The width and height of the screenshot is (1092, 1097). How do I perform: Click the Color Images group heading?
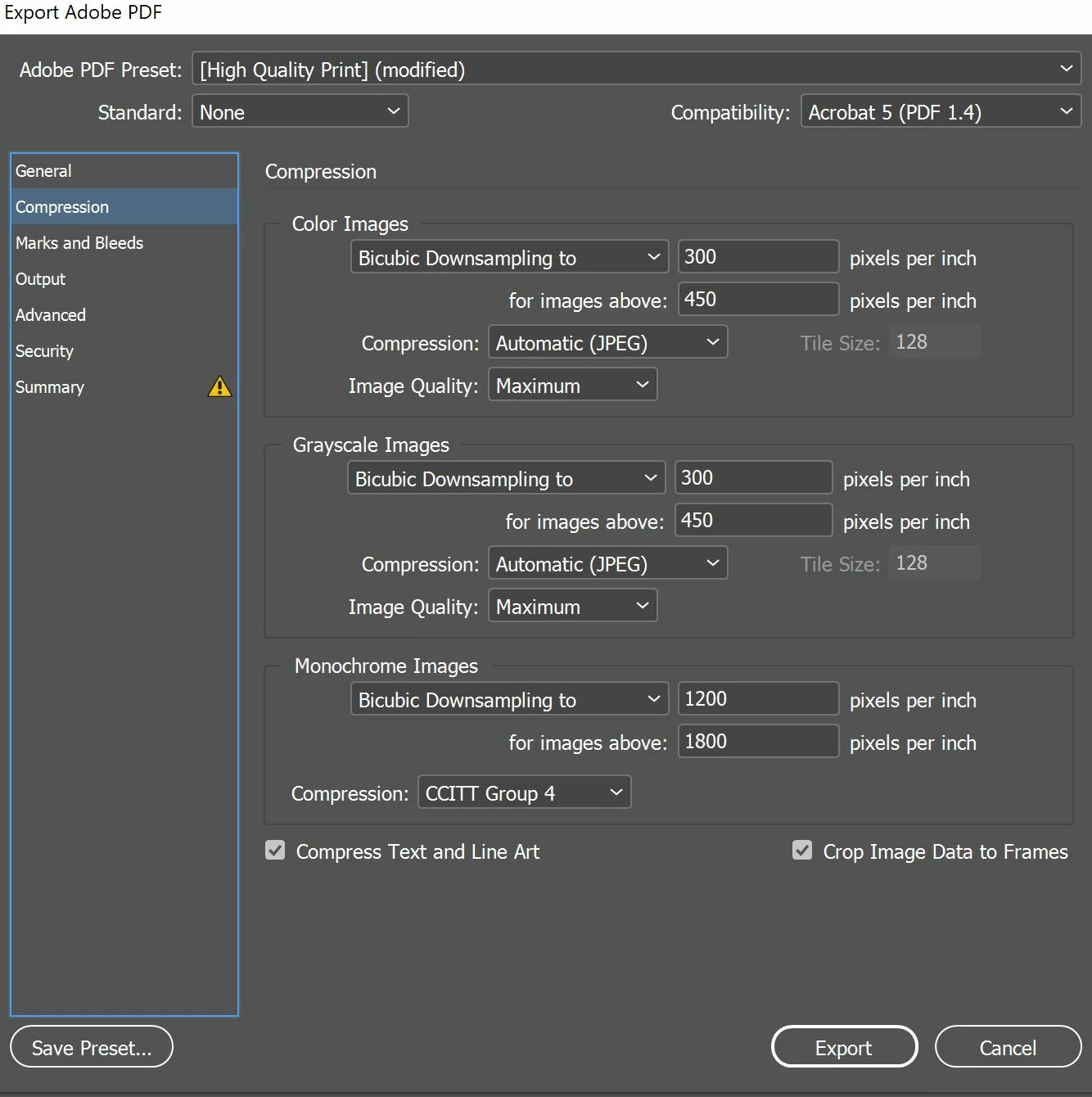[350, 223]
